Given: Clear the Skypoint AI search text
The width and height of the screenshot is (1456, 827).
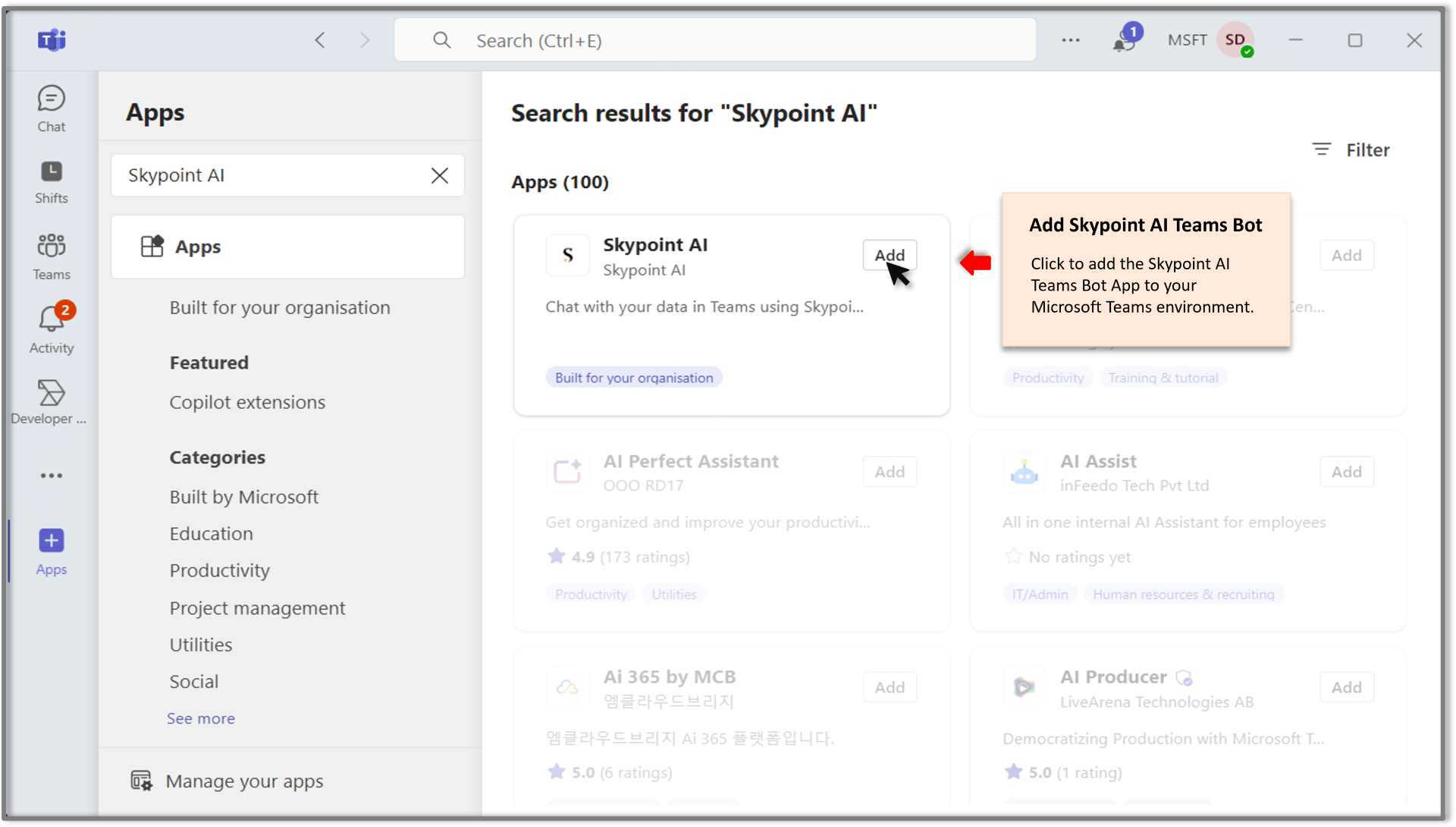Looking at the screenshot, I should [x=440, y=175].
